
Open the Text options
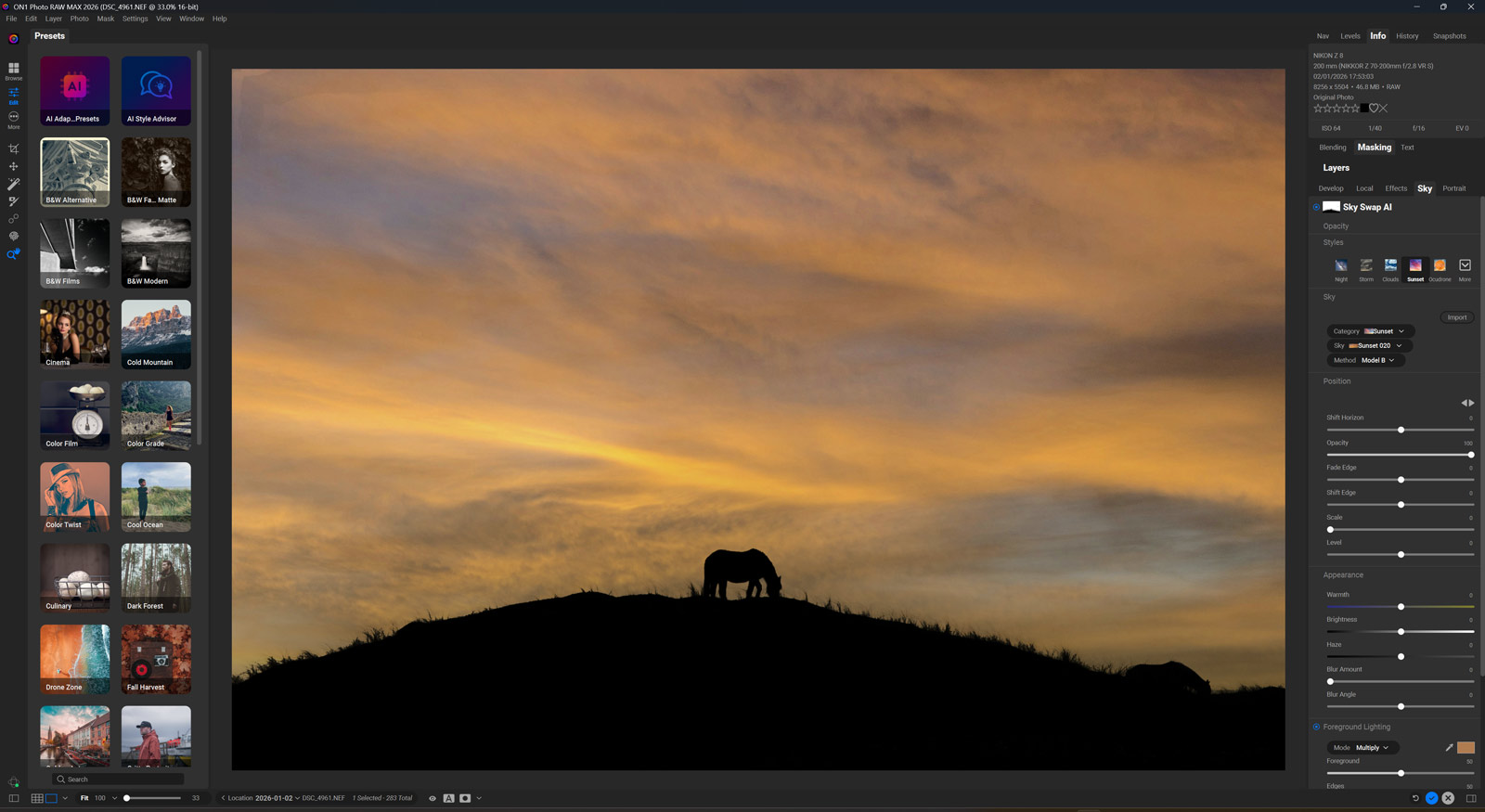pyautogui.click(x=1408, y=148)
